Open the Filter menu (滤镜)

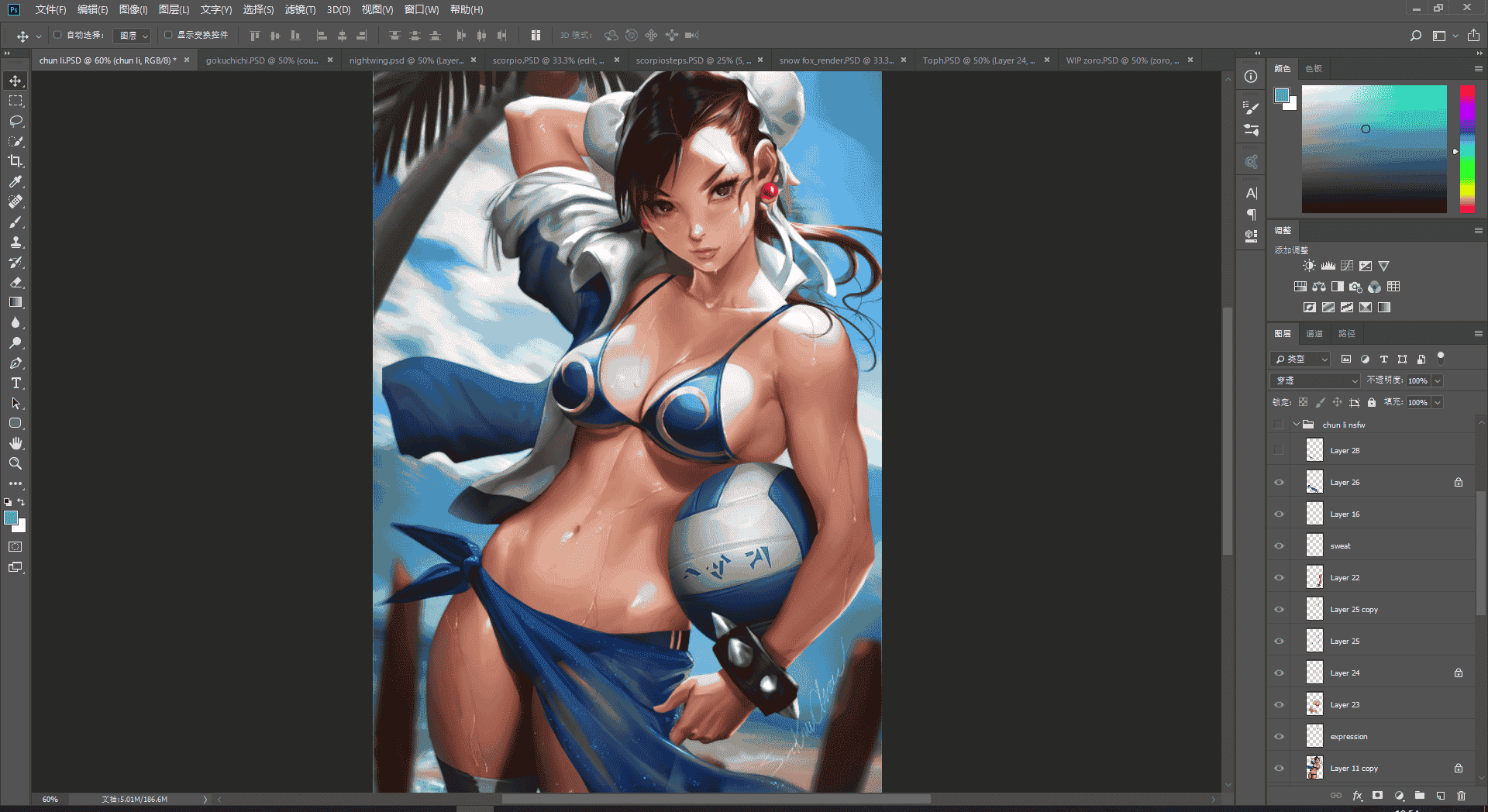300,9
